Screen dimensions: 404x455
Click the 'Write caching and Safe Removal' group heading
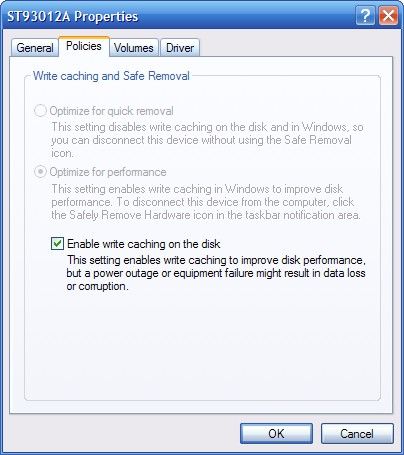point(111,76)
